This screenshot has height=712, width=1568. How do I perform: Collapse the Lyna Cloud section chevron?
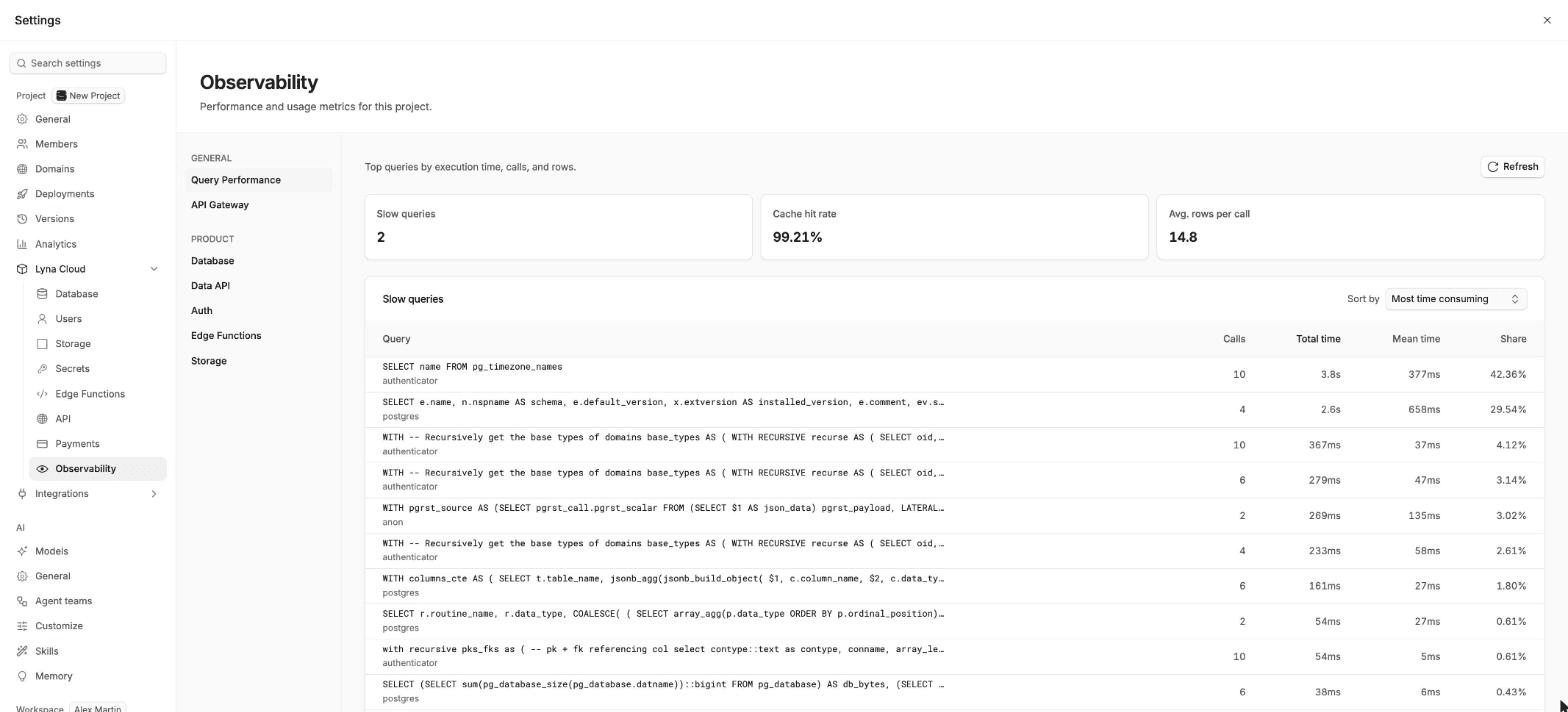(153, 269)
